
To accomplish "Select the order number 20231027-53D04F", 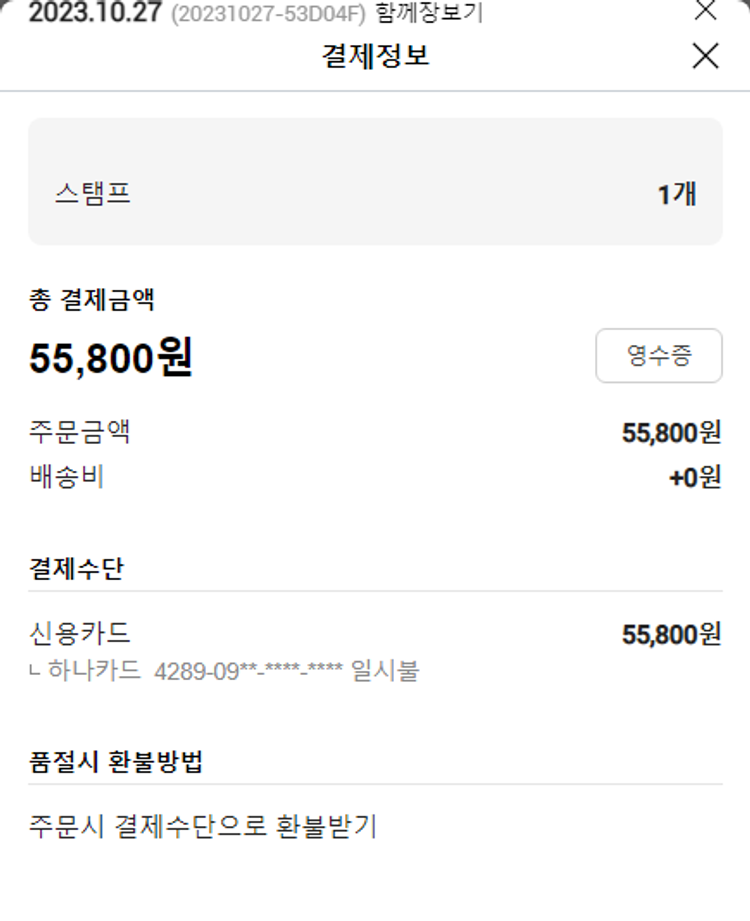I will pyautogui.click(x=269, y=16).
